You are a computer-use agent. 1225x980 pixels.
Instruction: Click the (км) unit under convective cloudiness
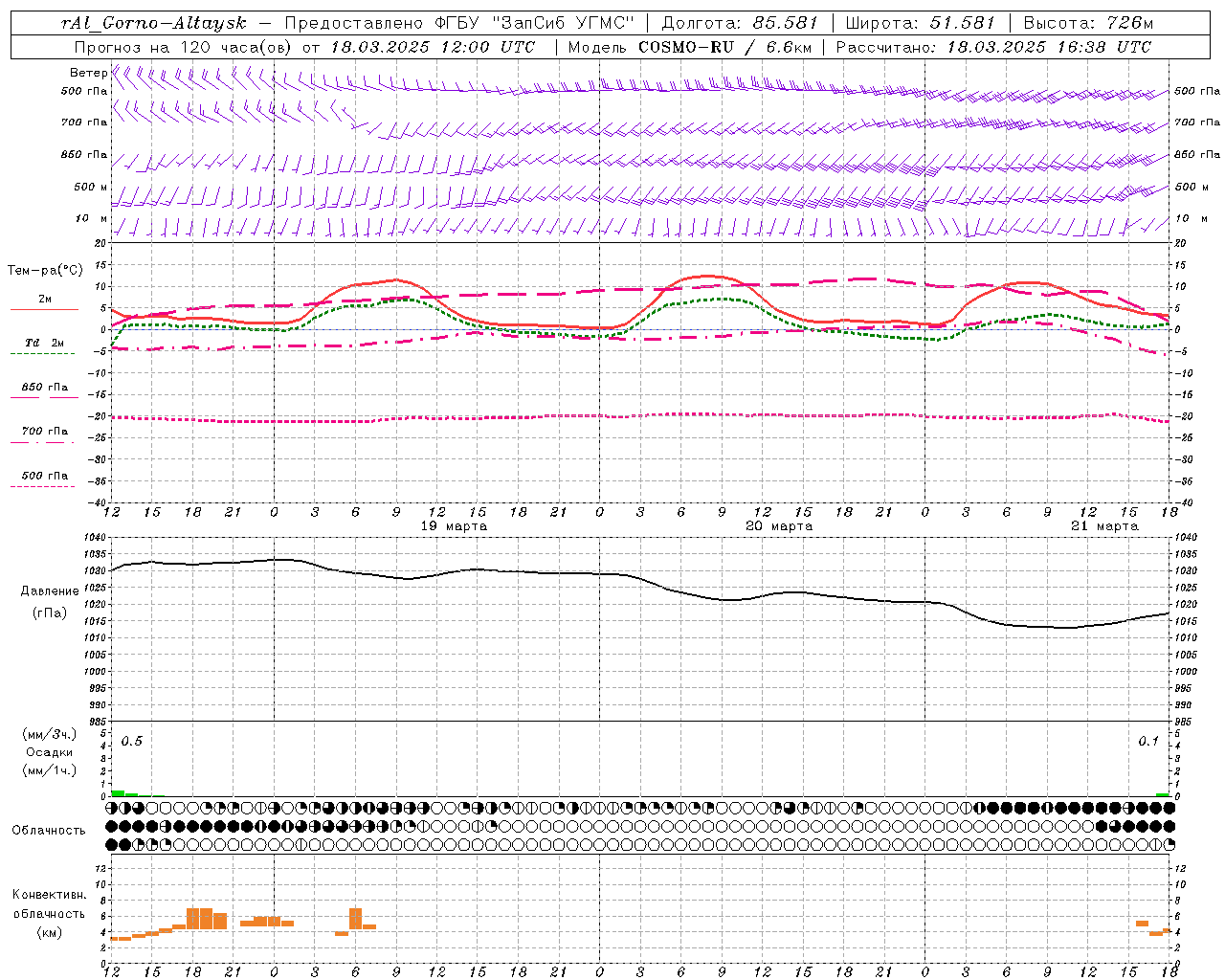50,932
